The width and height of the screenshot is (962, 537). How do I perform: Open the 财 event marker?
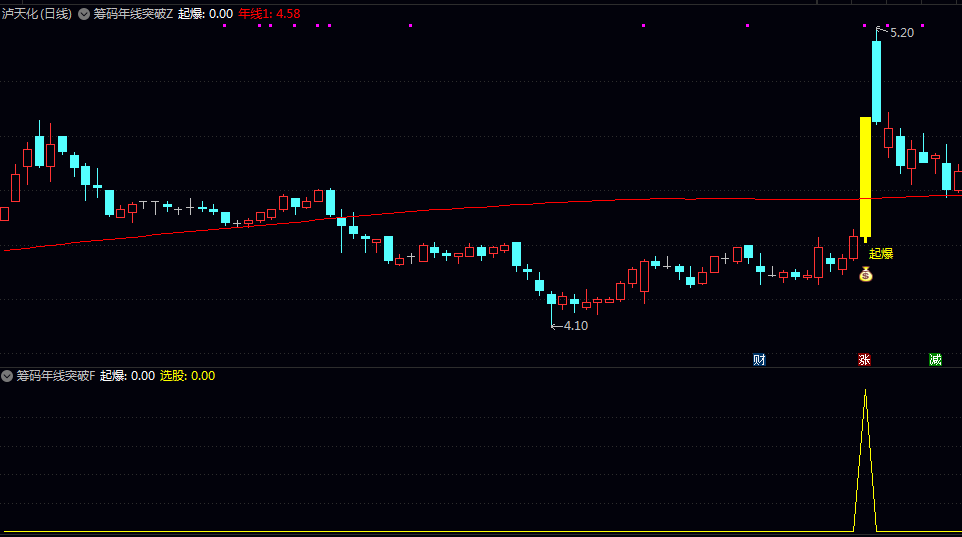click(759, 360)
